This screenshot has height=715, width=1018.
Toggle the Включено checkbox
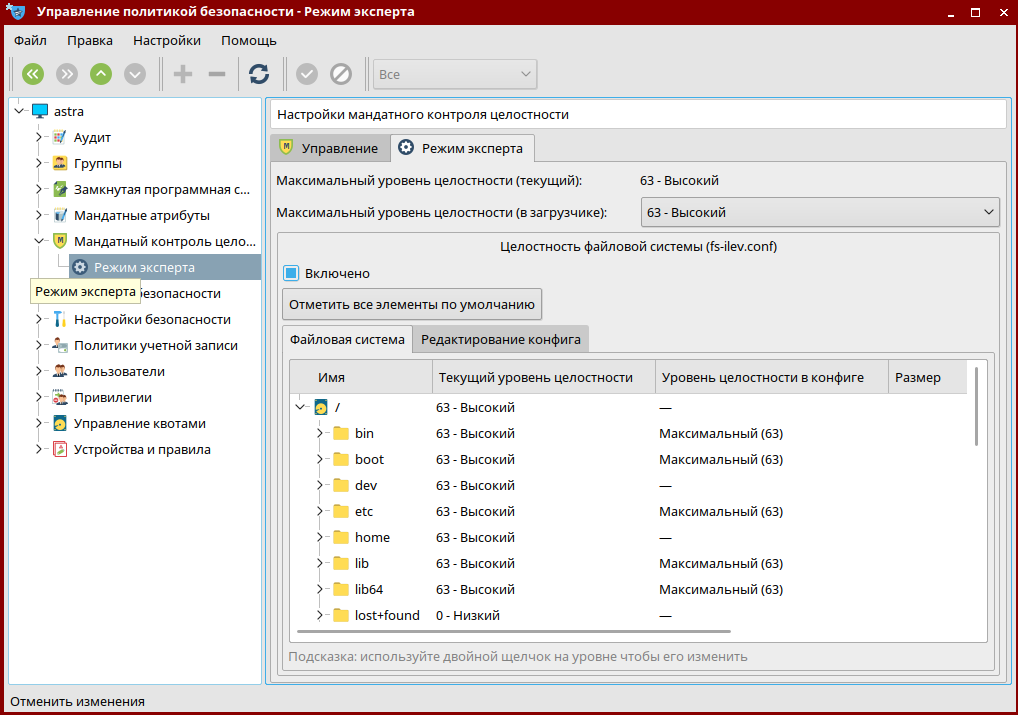pos(291,273)
